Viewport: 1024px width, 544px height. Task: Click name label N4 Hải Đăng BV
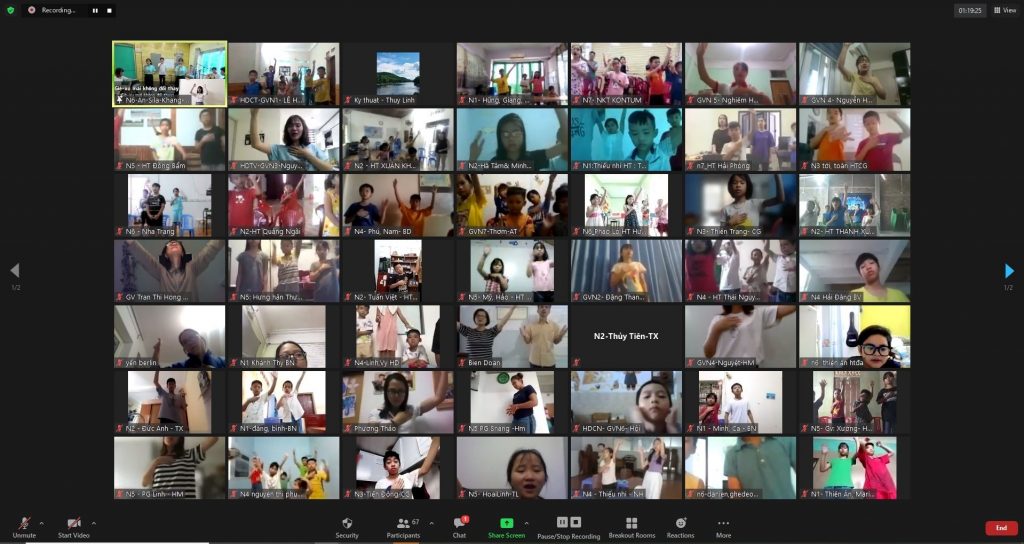[x=836, y=297]
